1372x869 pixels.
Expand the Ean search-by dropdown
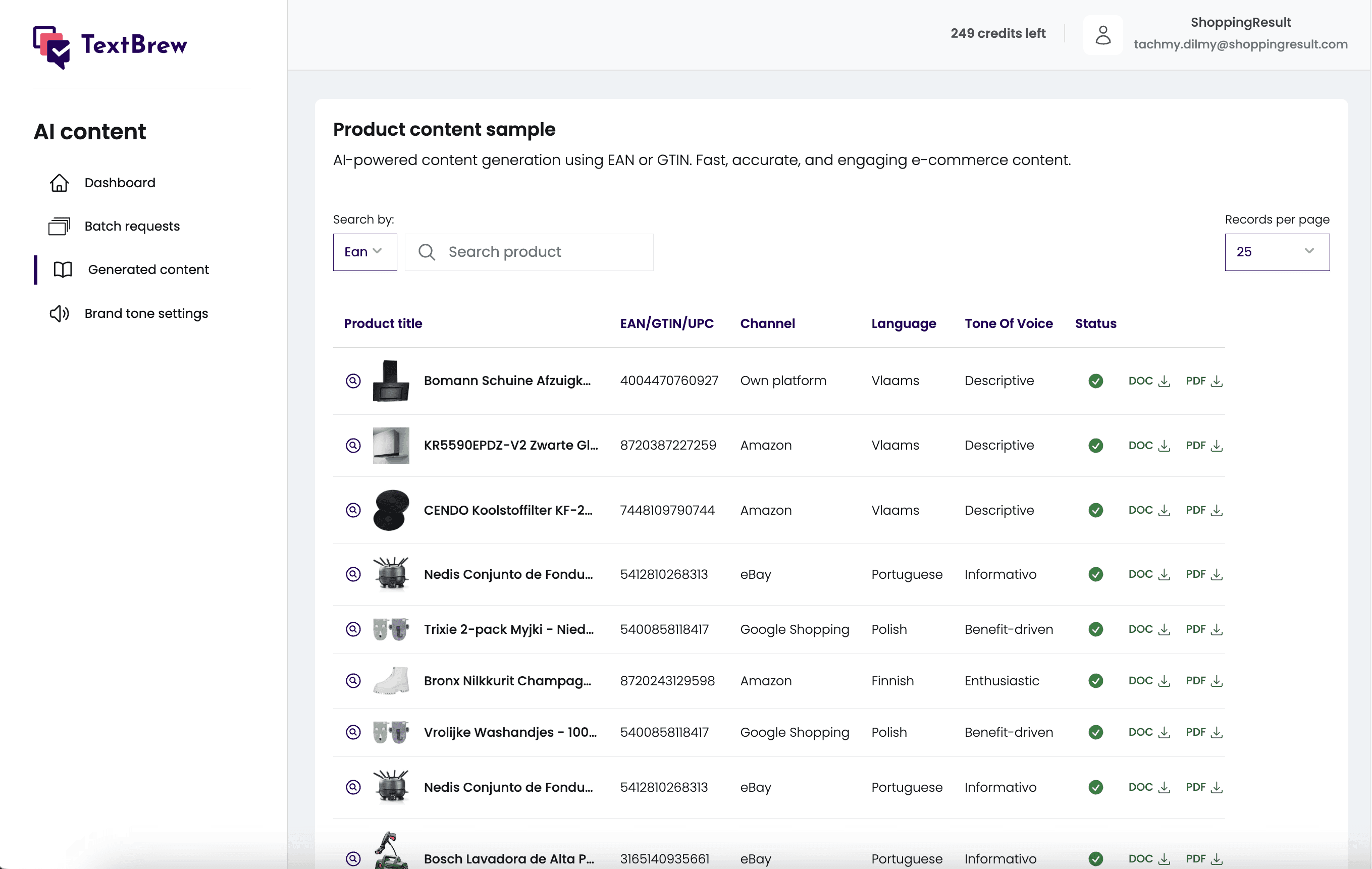coord(364,252)
